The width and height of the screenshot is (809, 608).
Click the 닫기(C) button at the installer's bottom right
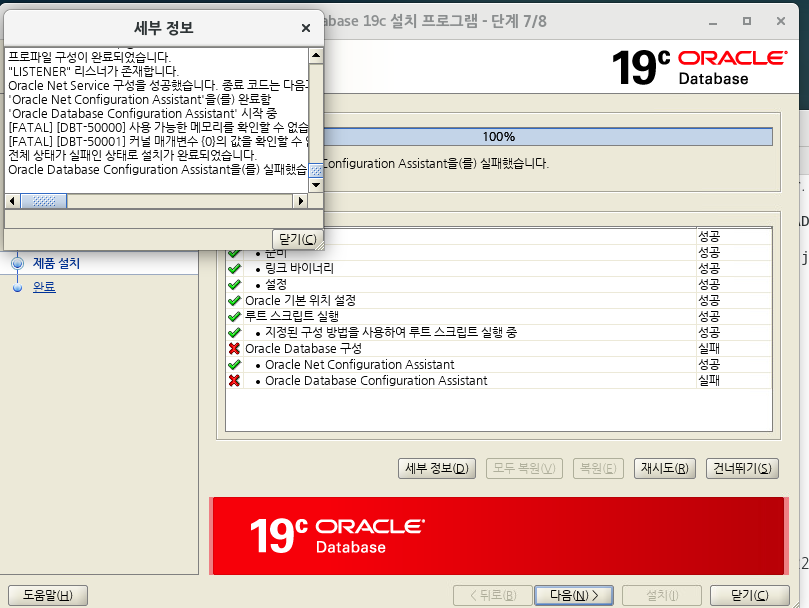[x=750, y=595]
